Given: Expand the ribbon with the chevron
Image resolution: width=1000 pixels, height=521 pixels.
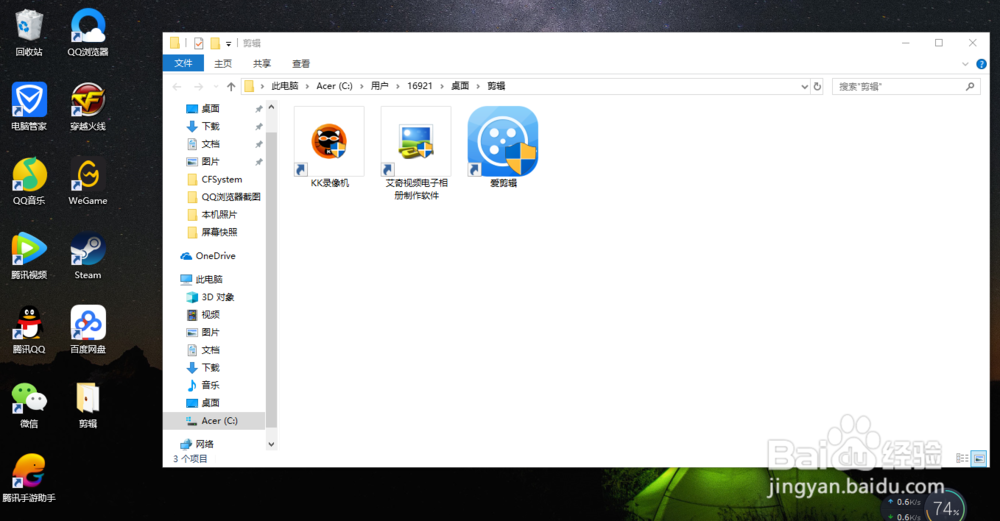Looking at the screenshot, I should tap(965, 64).
